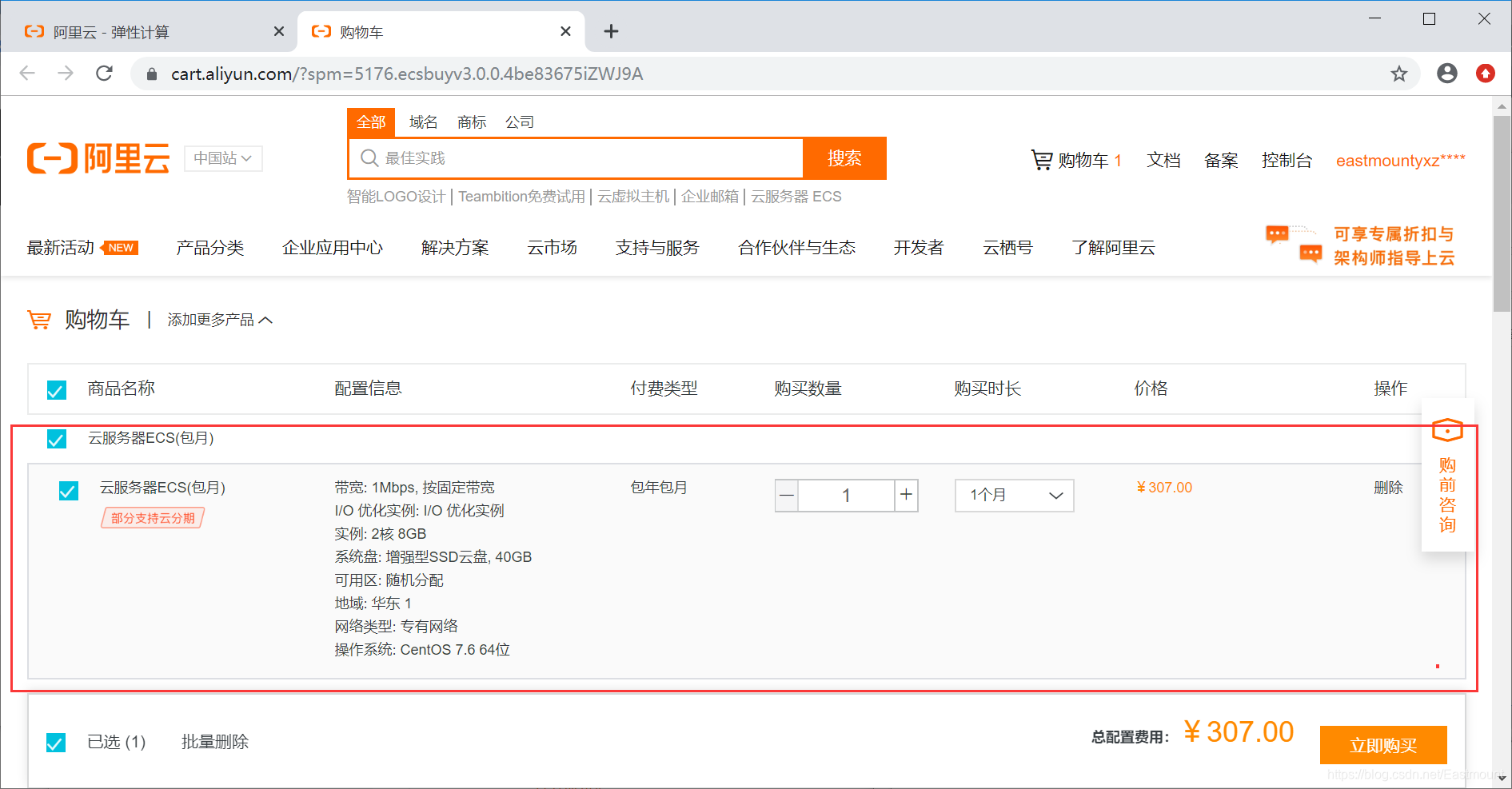Open 了解阿里云 menu
This screenshot has height=789, width=1512.
point(1113,248)
